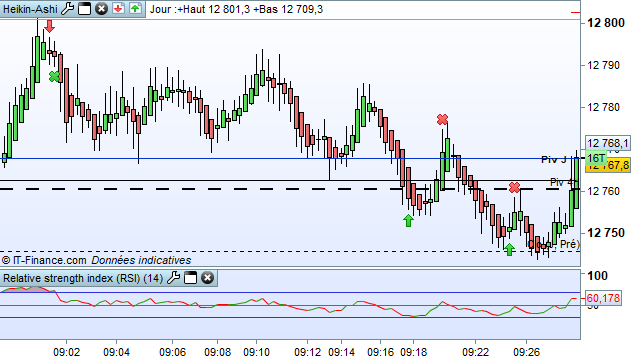The width and height of the screenshot is (631, 360).
Task: Click IT-Finance.com copyright text
Action: click(x=44, y=260)
